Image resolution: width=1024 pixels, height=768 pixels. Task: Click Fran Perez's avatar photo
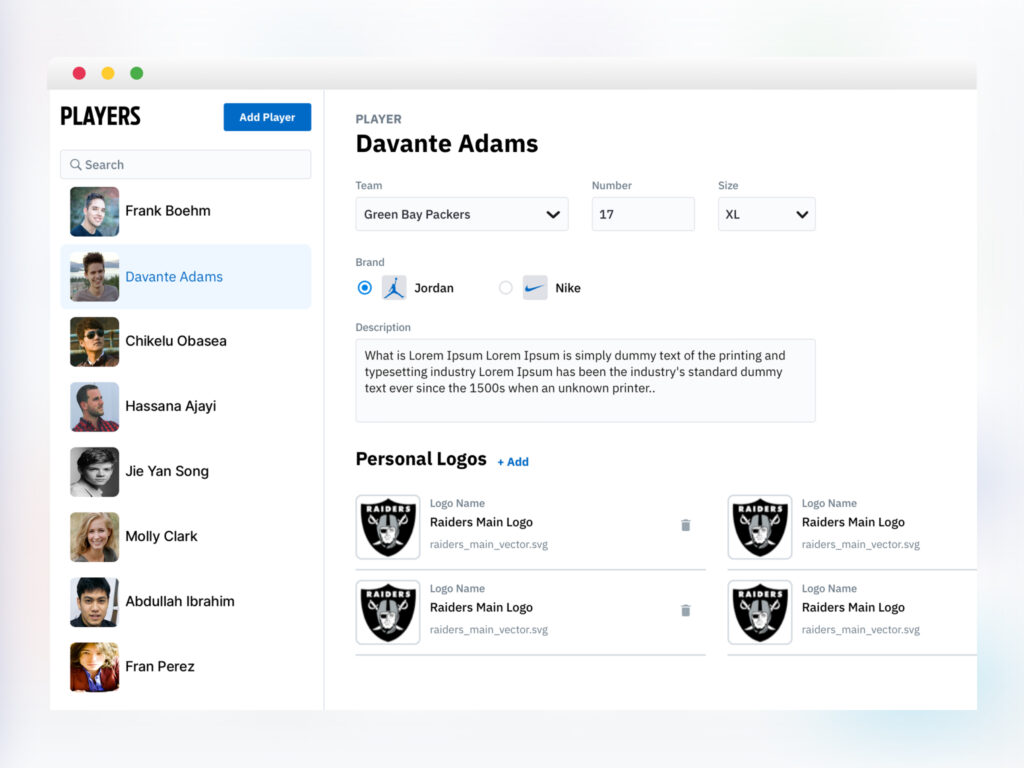click(95, 667)
